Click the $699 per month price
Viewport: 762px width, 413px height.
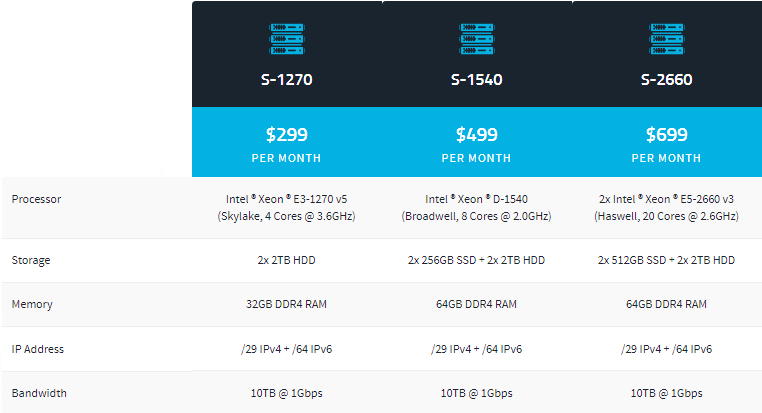[x=666, y=135]
